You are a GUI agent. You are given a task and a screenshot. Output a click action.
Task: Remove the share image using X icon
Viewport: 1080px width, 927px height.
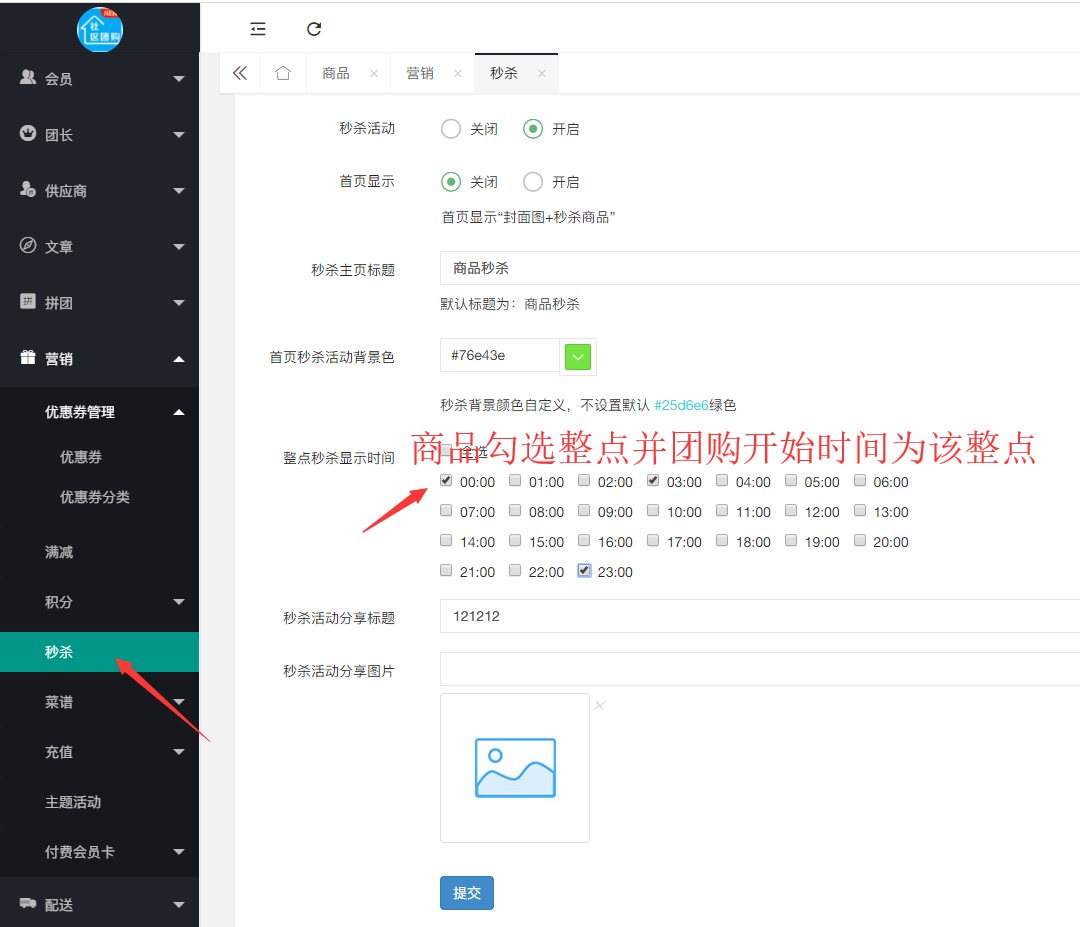coord(600,705)
